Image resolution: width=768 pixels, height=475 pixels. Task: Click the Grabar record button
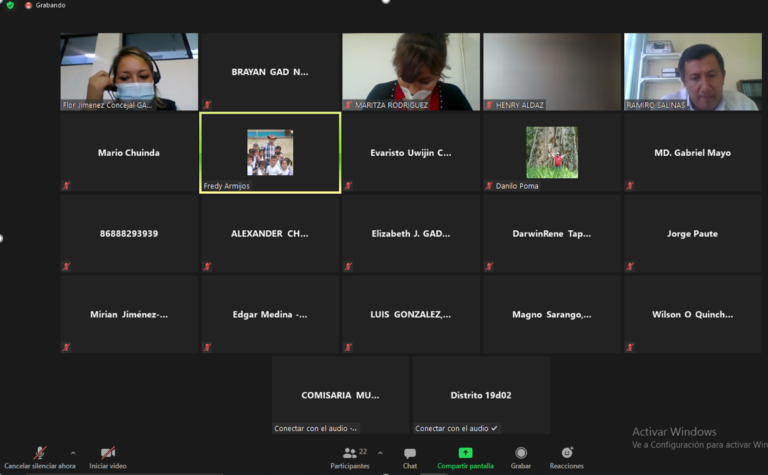coord(521,457)
